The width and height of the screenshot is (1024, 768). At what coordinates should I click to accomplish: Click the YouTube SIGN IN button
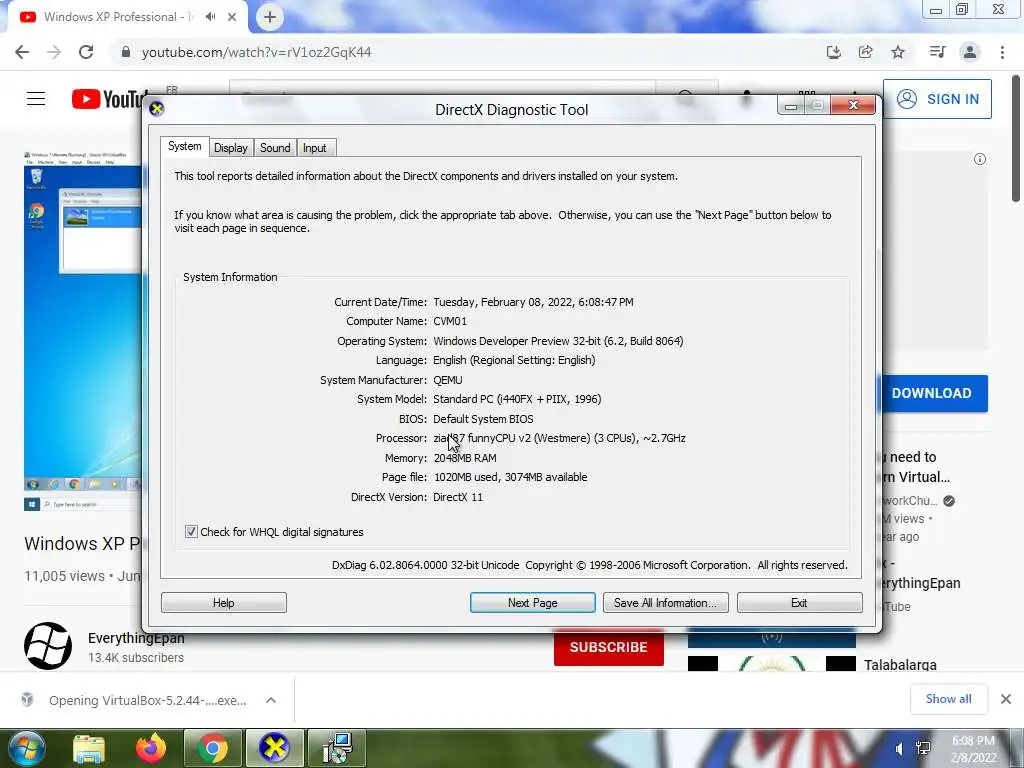pyautogui.click(x=937, y=99)
